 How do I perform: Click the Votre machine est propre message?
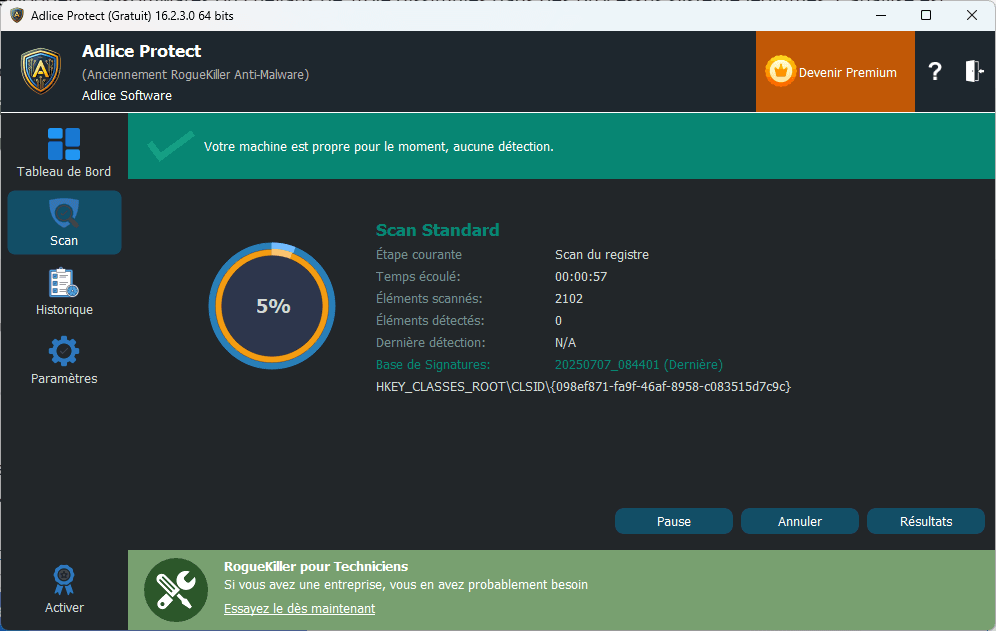coord(379,146)
